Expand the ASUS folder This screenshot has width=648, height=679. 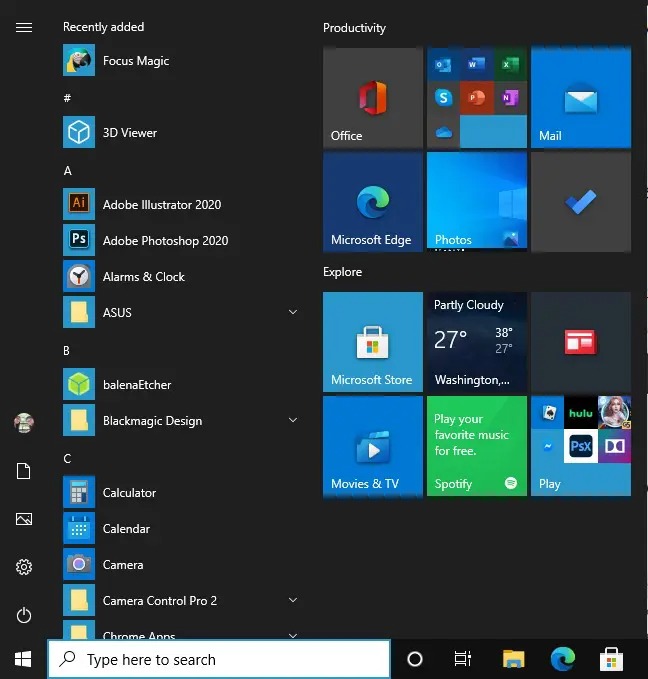click(x=180, y=313)
